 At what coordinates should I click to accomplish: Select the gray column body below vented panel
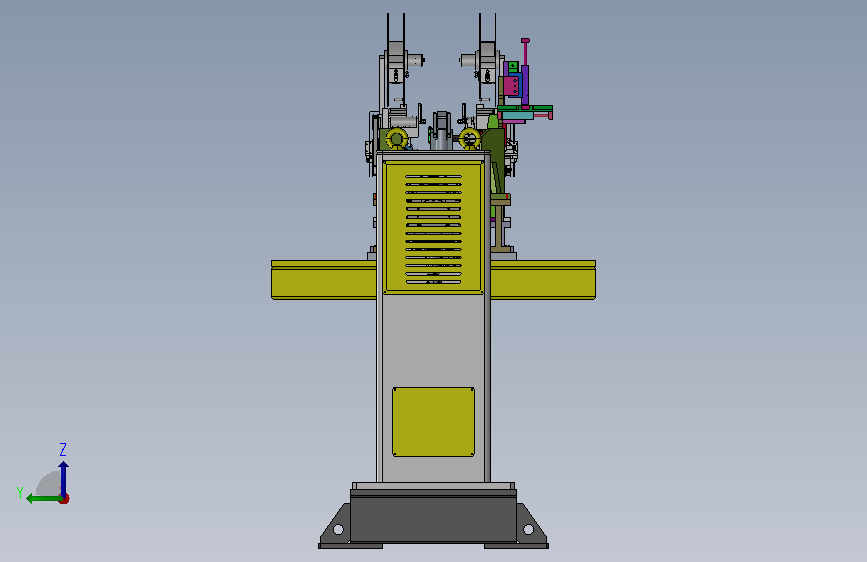[x=434, y=340]
